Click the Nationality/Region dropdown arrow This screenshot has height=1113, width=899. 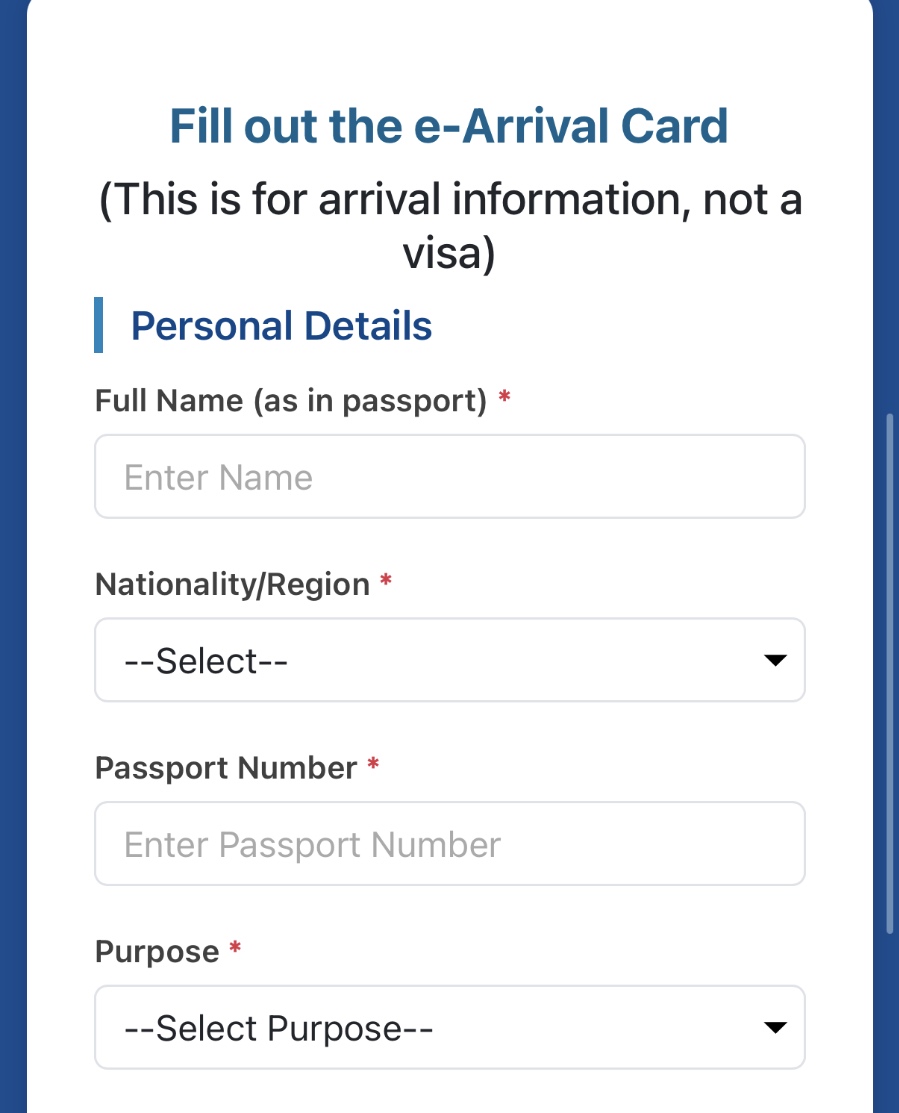[774, 661]
